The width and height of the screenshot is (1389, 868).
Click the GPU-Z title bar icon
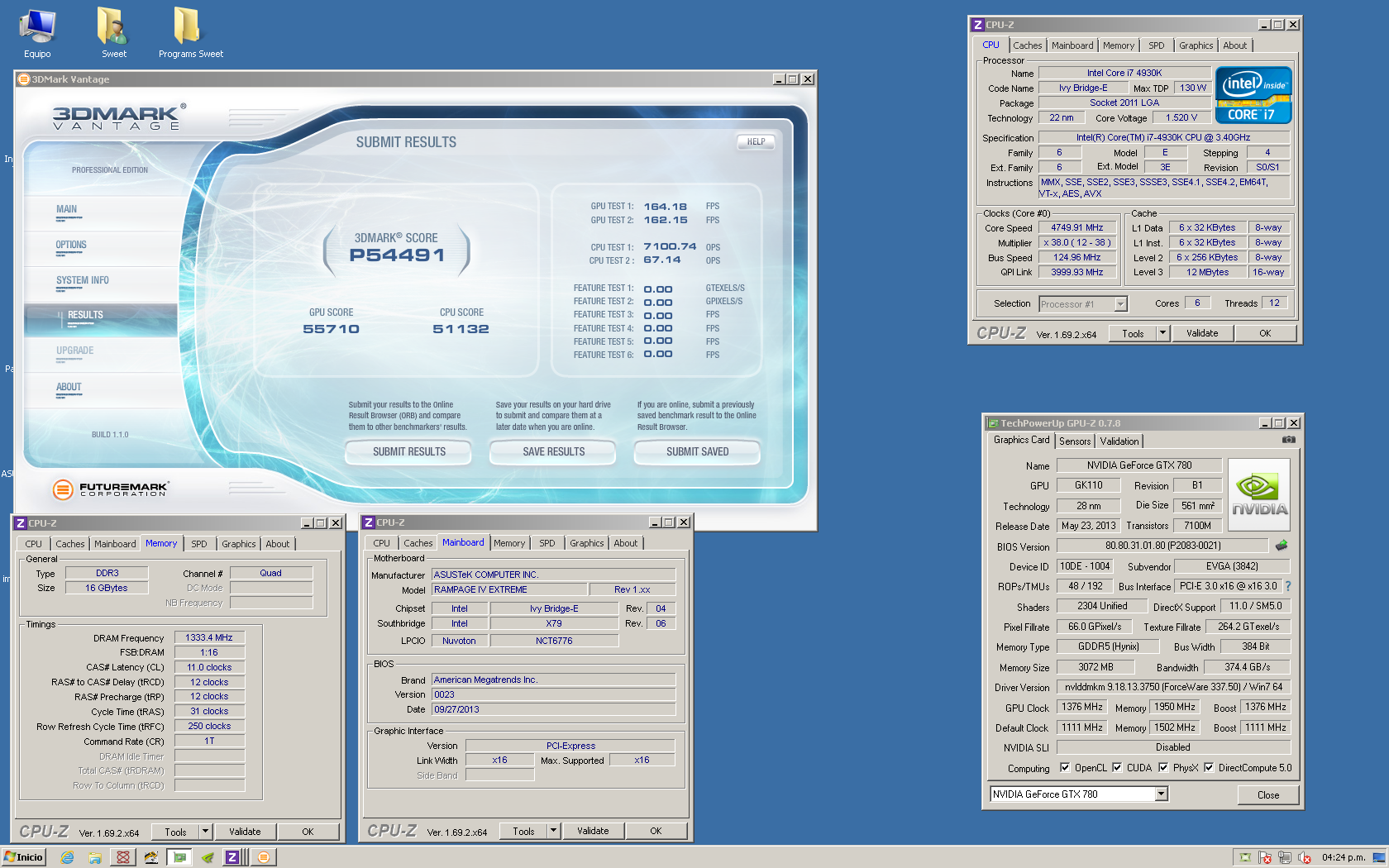tap(993, 423)
